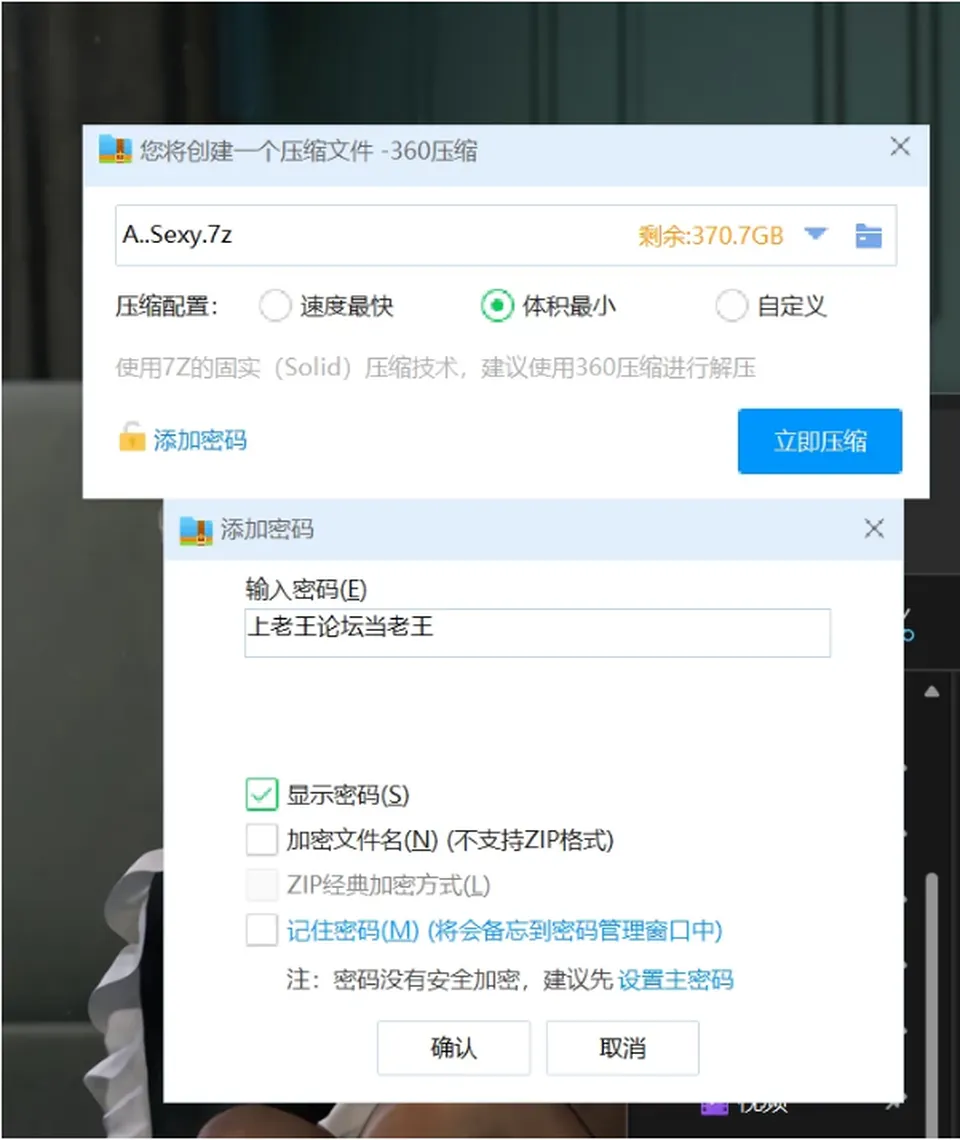This screenshot has width=960, height=1140.
Task: Cancel the password dialog with 取消
Action: pyautogui.click(x=623, y=1048)
